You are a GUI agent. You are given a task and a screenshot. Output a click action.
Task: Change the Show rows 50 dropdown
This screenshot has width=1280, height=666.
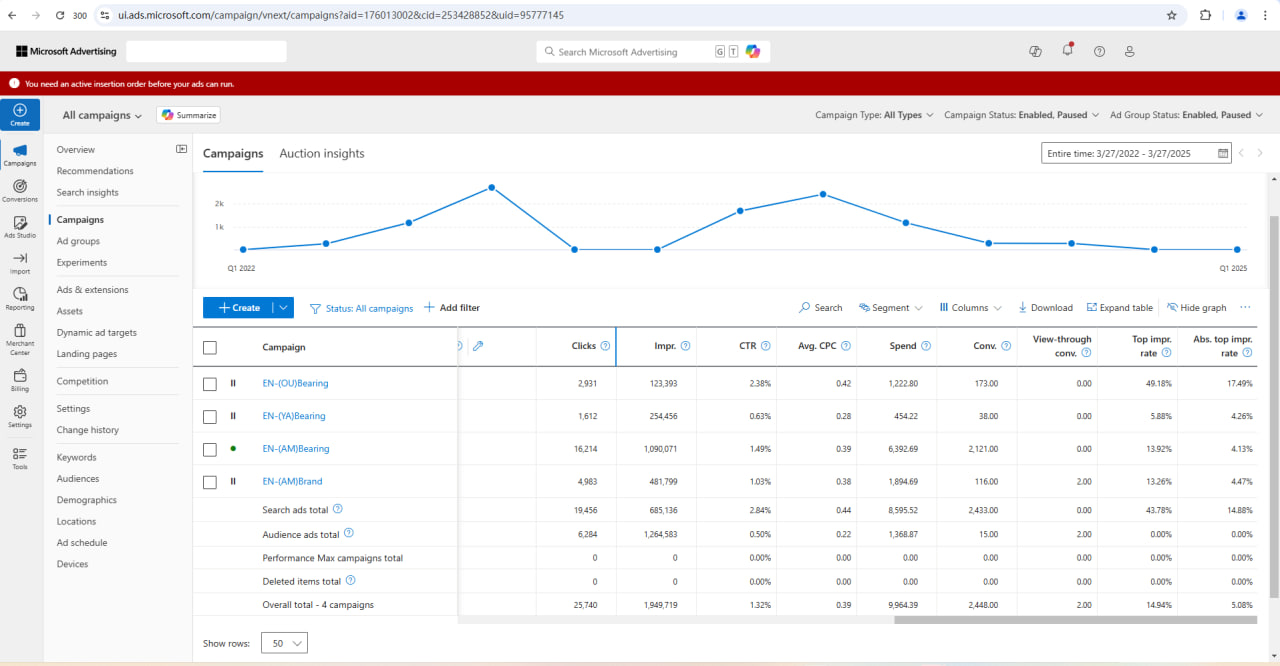coord(284,643)
